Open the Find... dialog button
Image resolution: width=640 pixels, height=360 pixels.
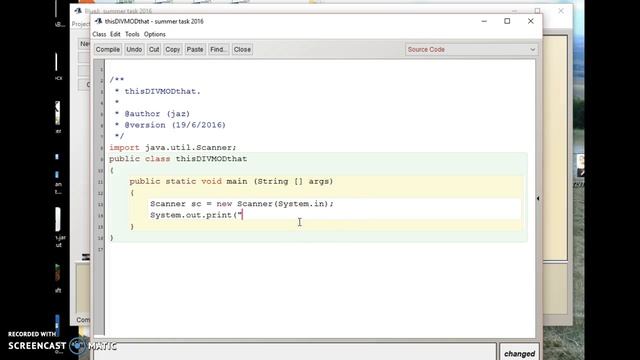(218, 49)
